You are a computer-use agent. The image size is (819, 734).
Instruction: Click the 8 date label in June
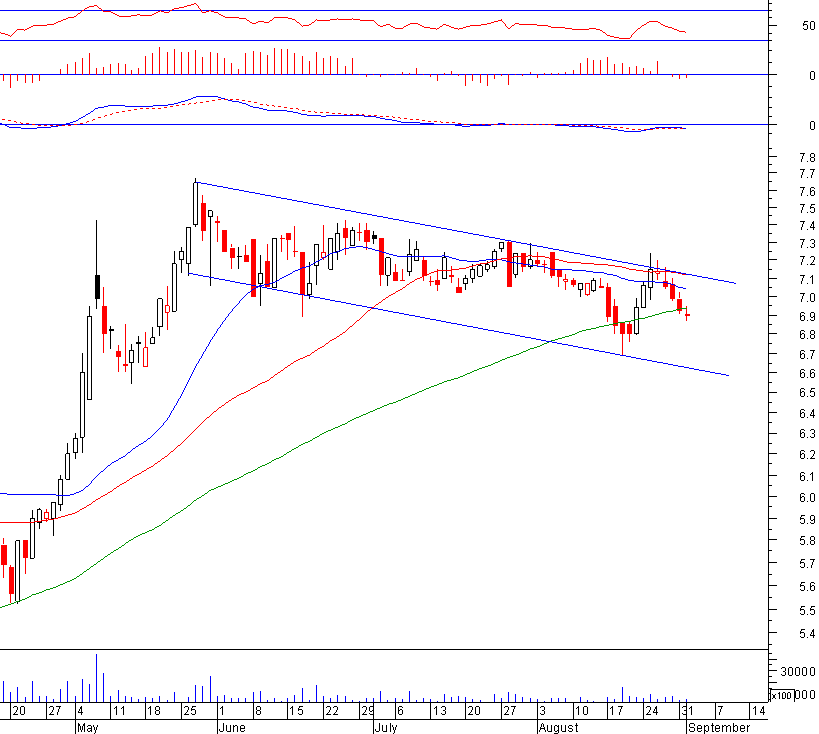[258, 710]
